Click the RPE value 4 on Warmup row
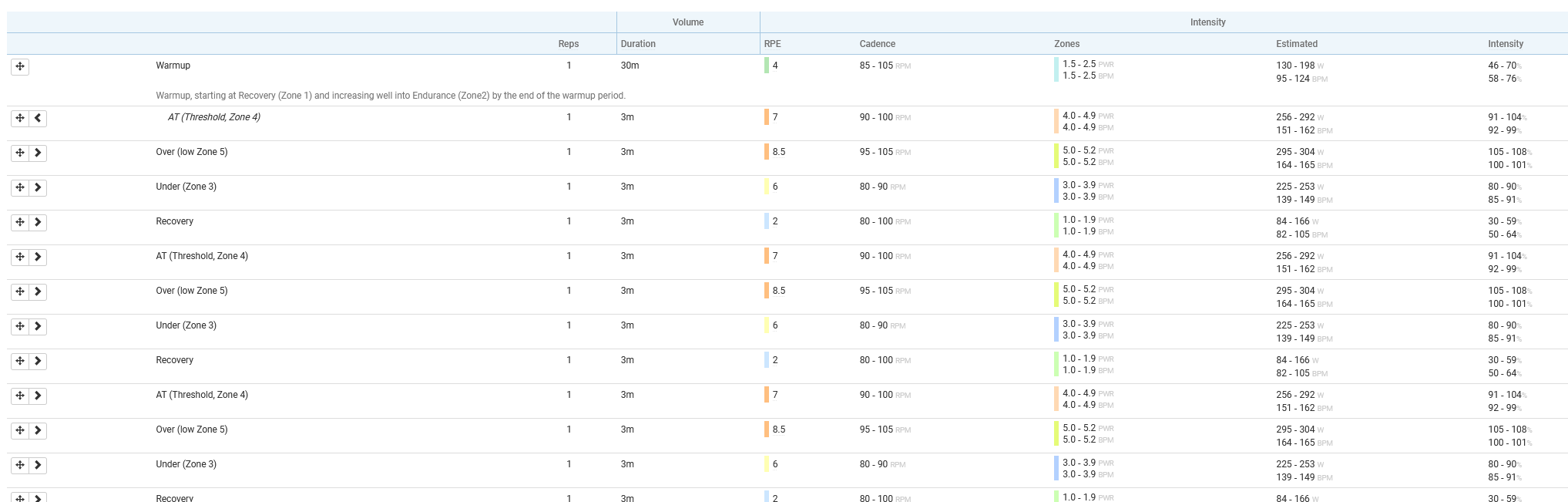Image resolution: width=1568 pixels, height=502 pixels. (x=775, y=66)
